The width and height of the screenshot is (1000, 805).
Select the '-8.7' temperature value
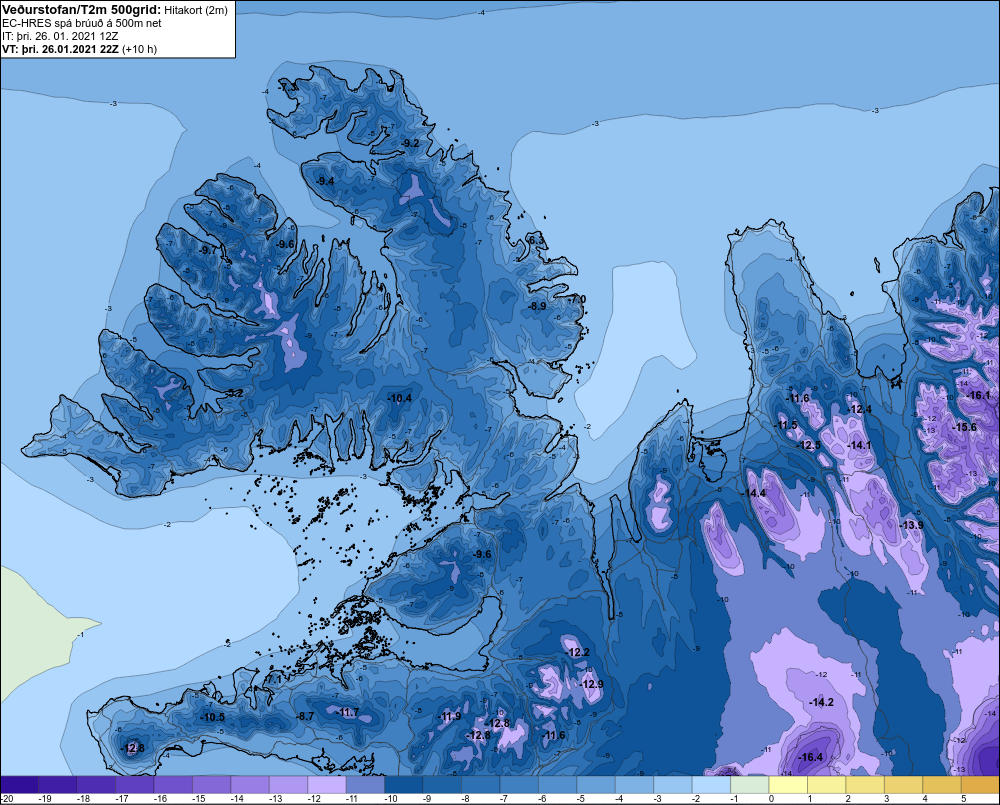[x=305, y=716]
